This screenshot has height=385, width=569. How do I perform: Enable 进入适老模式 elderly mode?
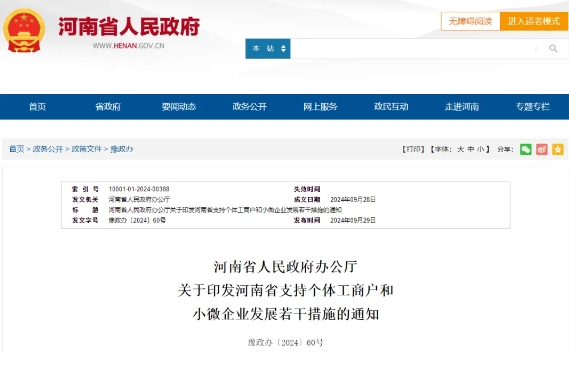pos(534,21)
